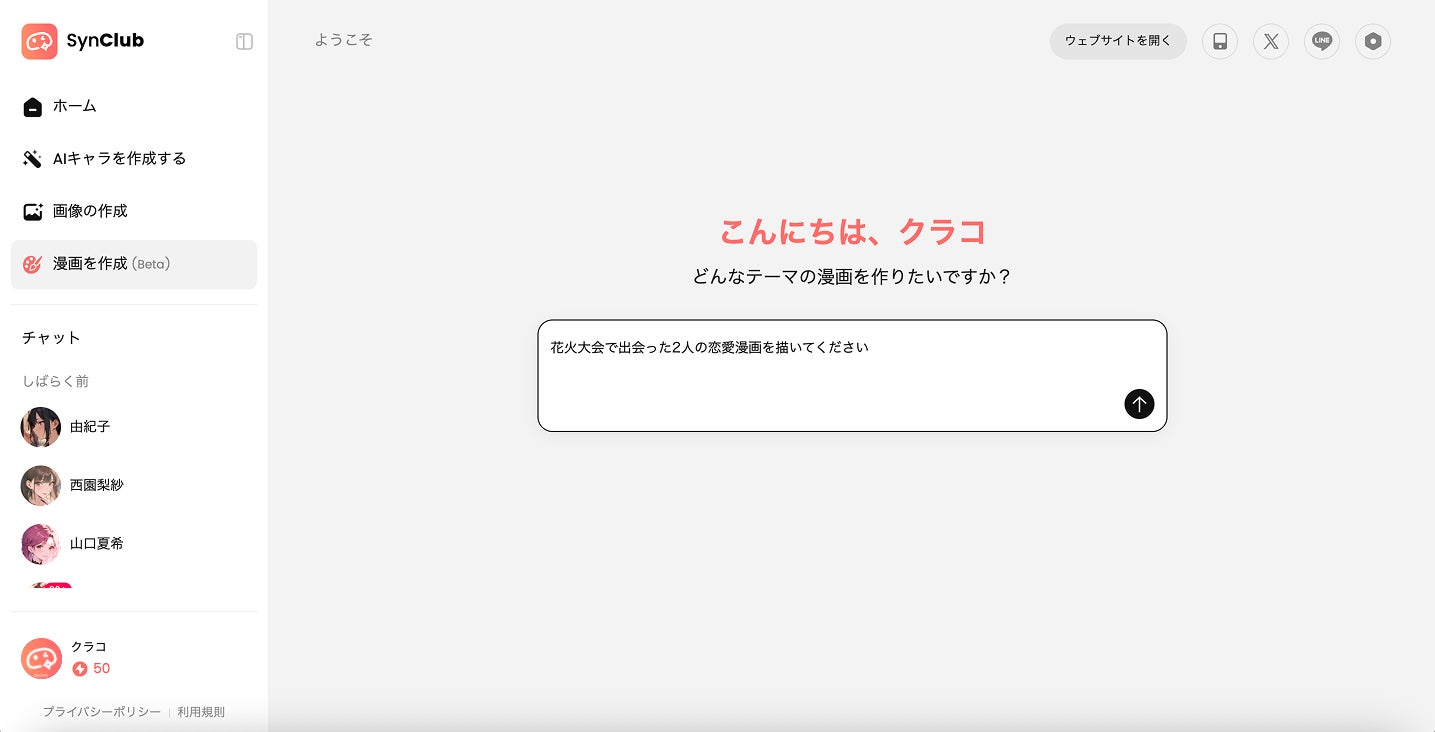Click the クラコ profile avatar

point(41,658)
